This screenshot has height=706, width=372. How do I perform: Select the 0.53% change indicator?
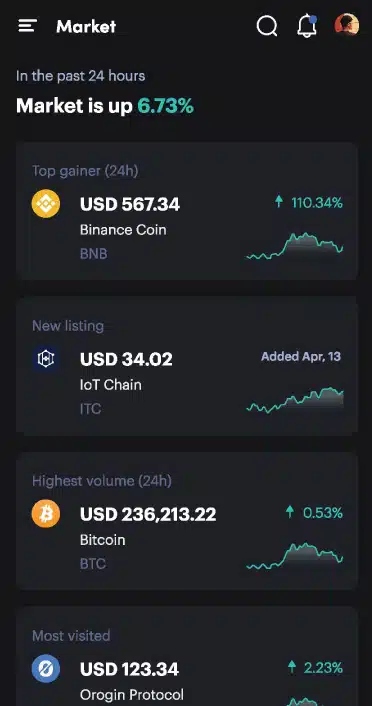[x=314, y=512]
